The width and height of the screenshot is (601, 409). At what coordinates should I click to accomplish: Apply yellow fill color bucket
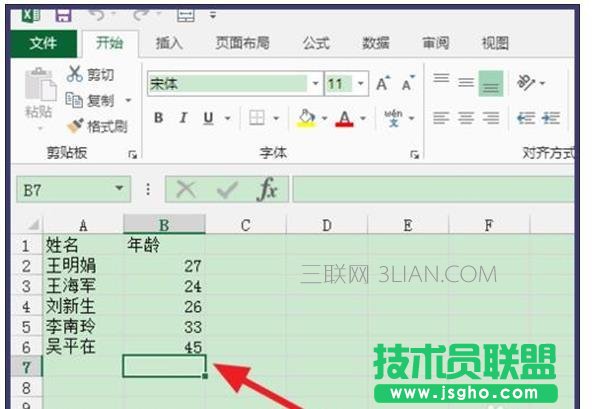[306, 118]
